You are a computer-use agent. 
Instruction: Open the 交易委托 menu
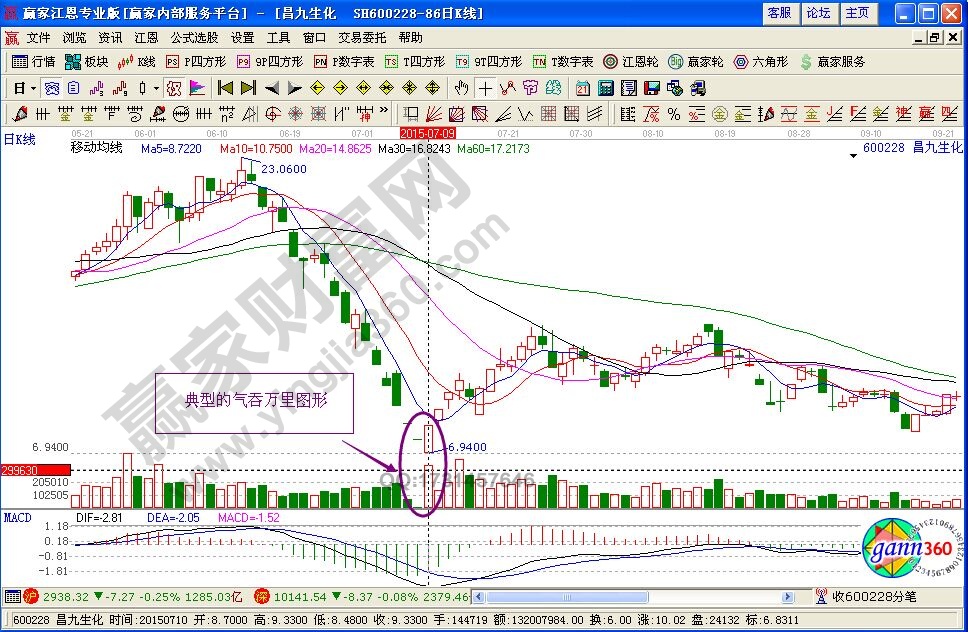pyautogui.click(x=361, y=37)
